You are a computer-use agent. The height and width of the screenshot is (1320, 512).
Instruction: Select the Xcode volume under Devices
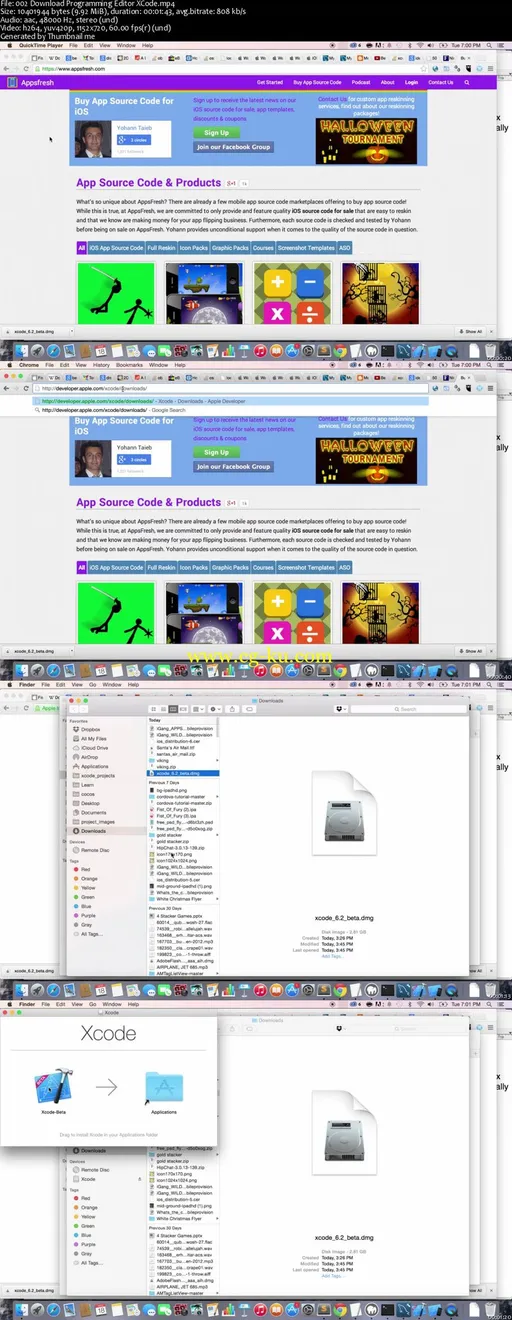87,1179
